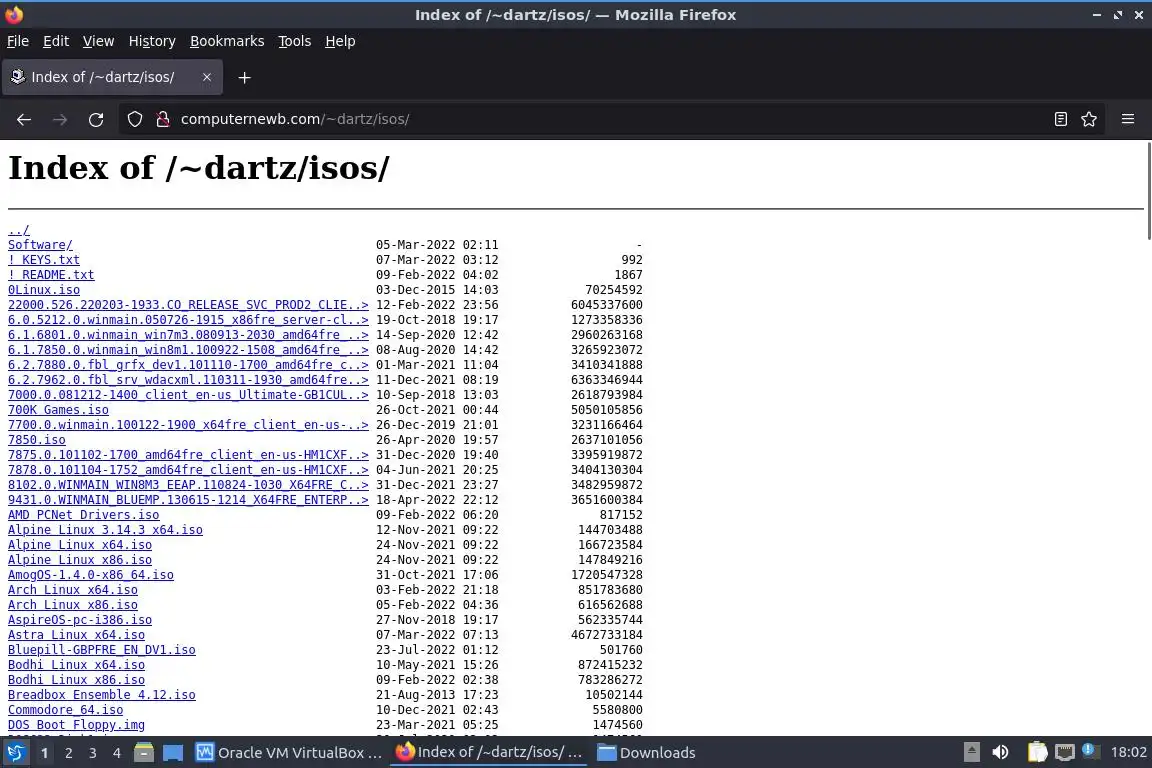Open the Help menu
This screenshot has height=768, width=1152.
(340, 41)
